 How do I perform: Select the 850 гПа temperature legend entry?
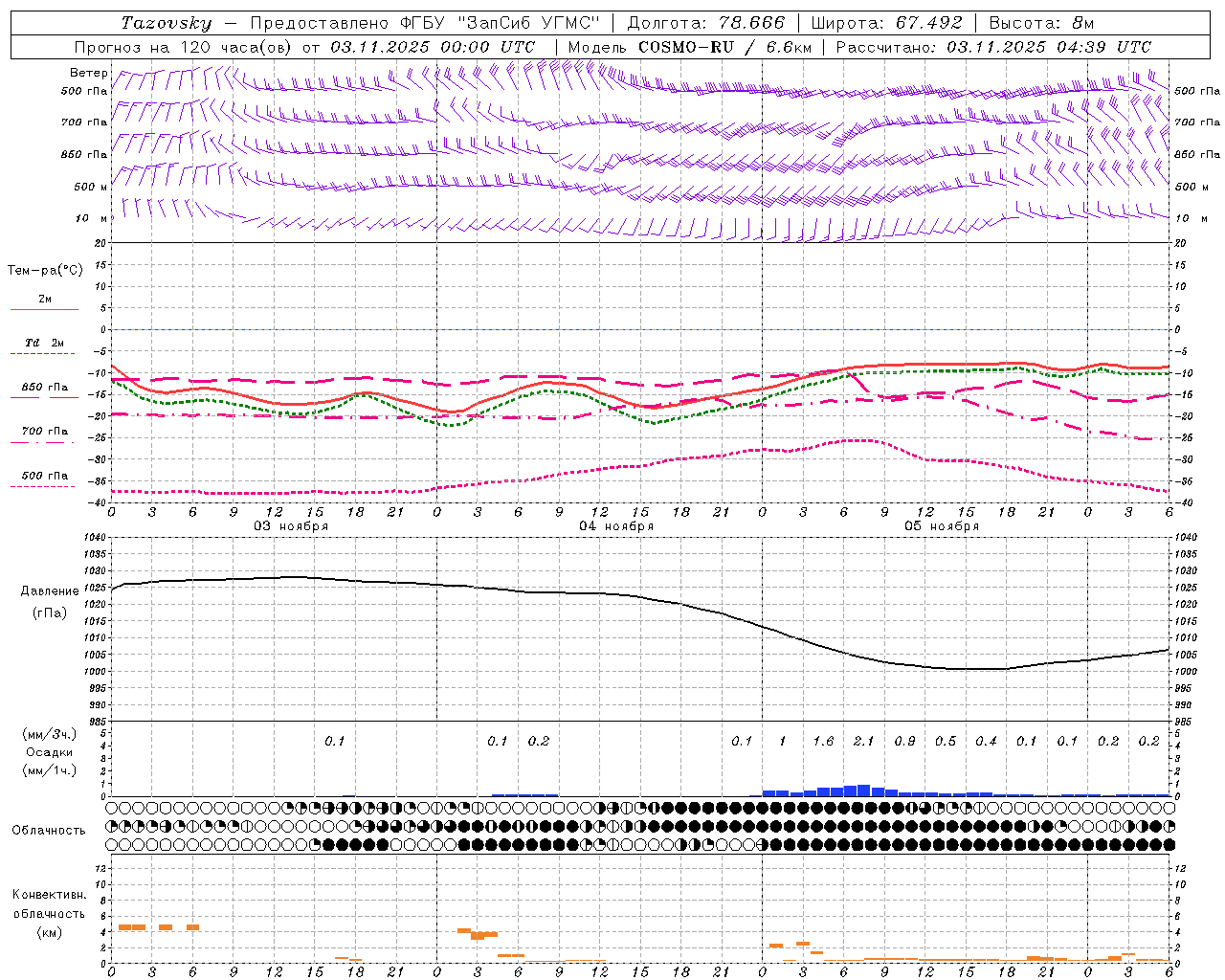(45, 388)
